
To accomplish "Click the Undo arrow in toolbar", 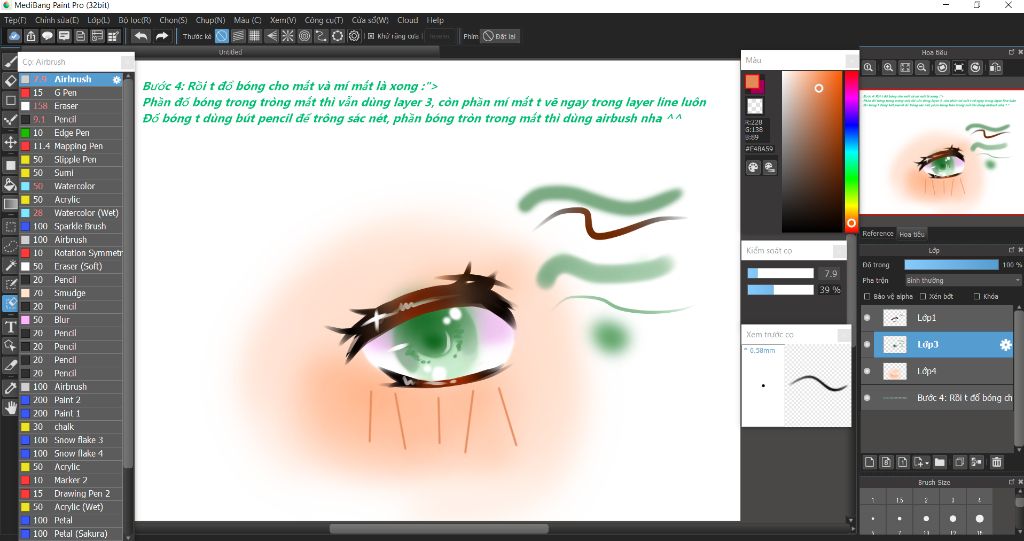I will click(140, 36).
